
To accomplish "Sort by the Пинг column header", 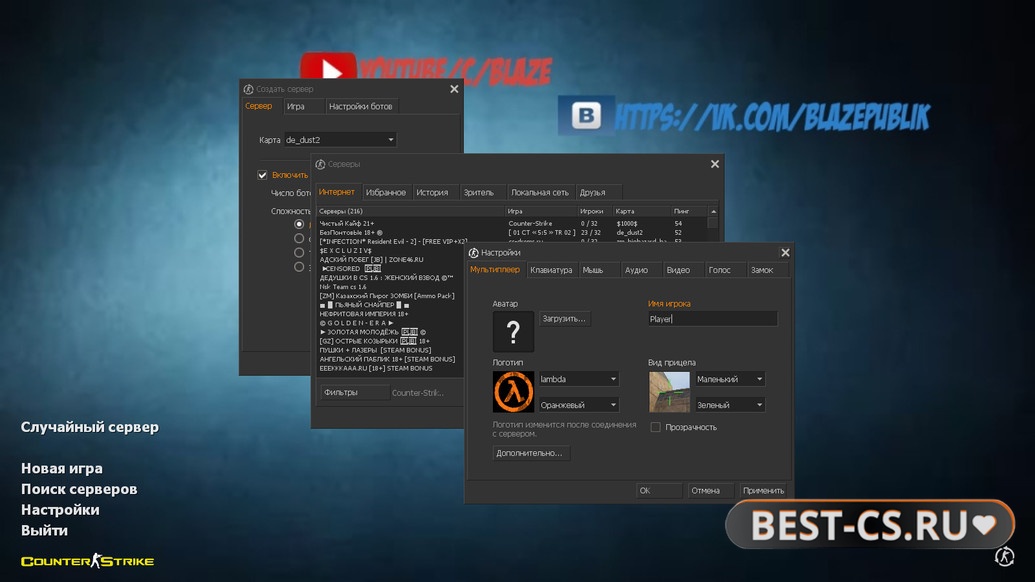I will (x=690, y=211).
